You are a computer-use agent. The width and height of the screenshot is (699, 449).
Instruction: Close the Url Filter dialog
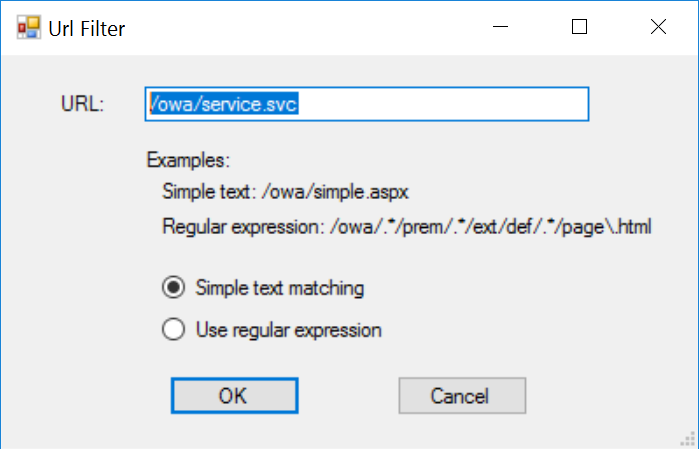pyautogui.click(x=658, y=28)
